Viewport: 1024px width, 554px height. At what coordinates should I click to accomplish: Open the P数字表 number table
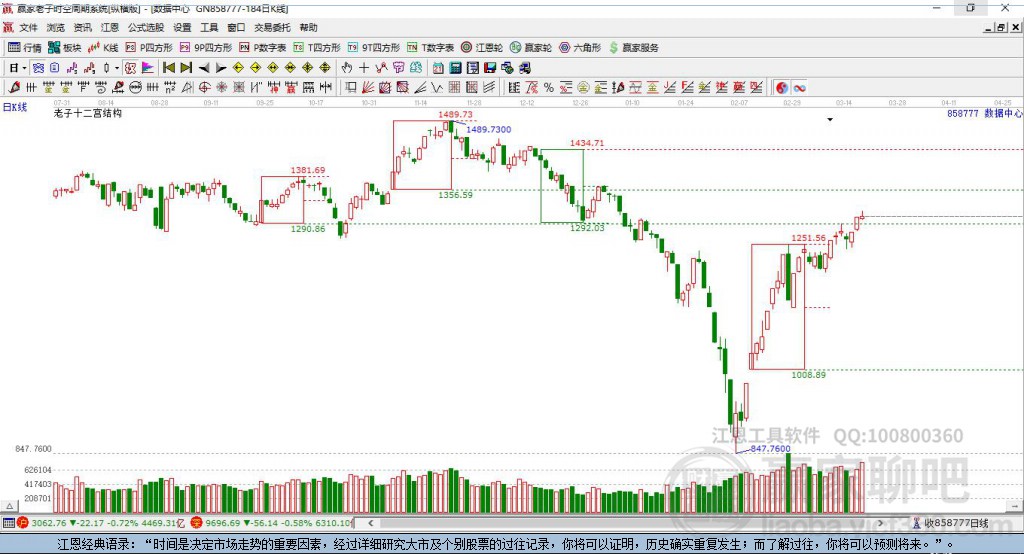coord(263,48)
